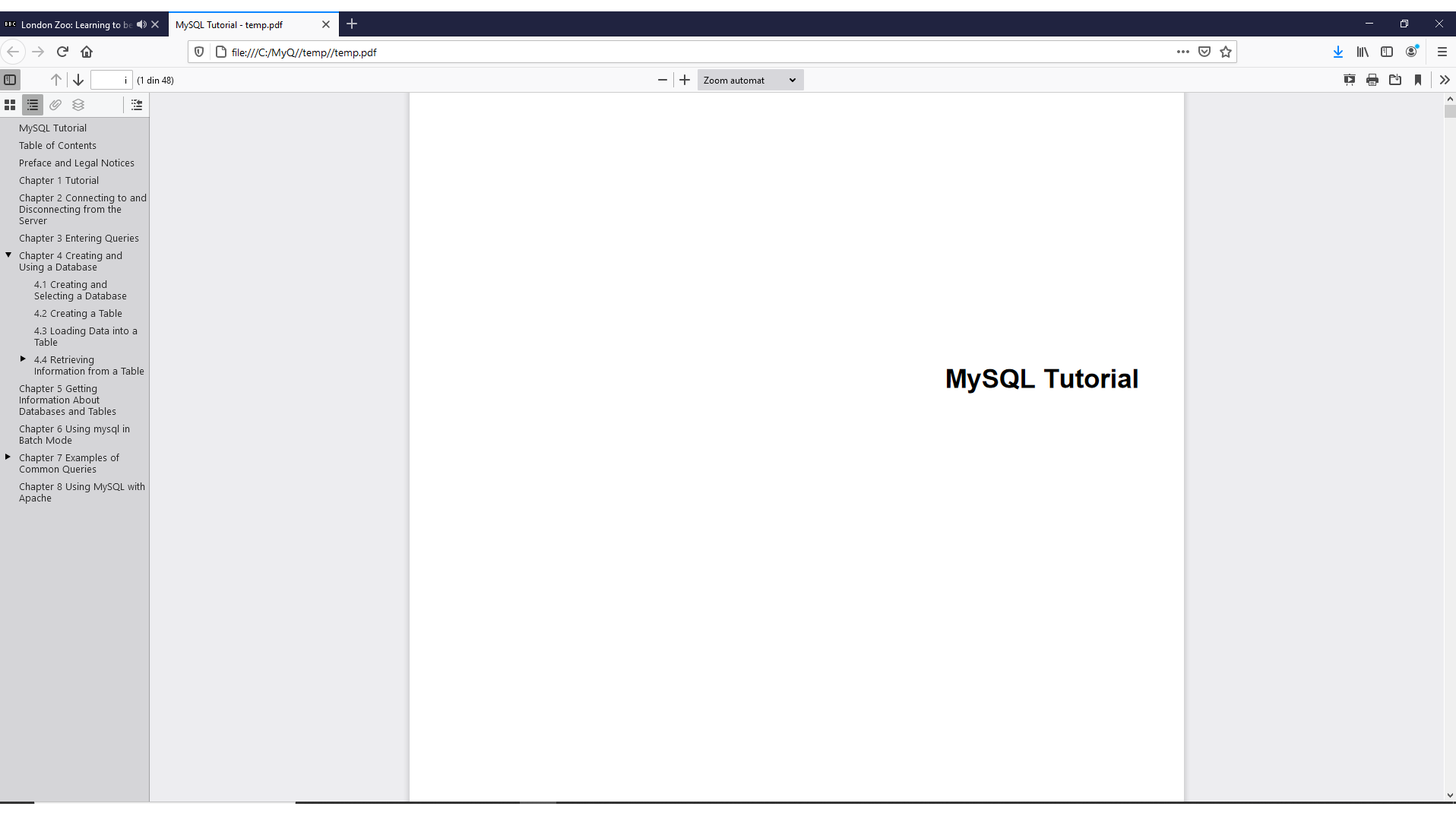Open Chapter 7 Examples of Common Queries
The height and width of the screenshot is (816, 1456).
(69, 463)
